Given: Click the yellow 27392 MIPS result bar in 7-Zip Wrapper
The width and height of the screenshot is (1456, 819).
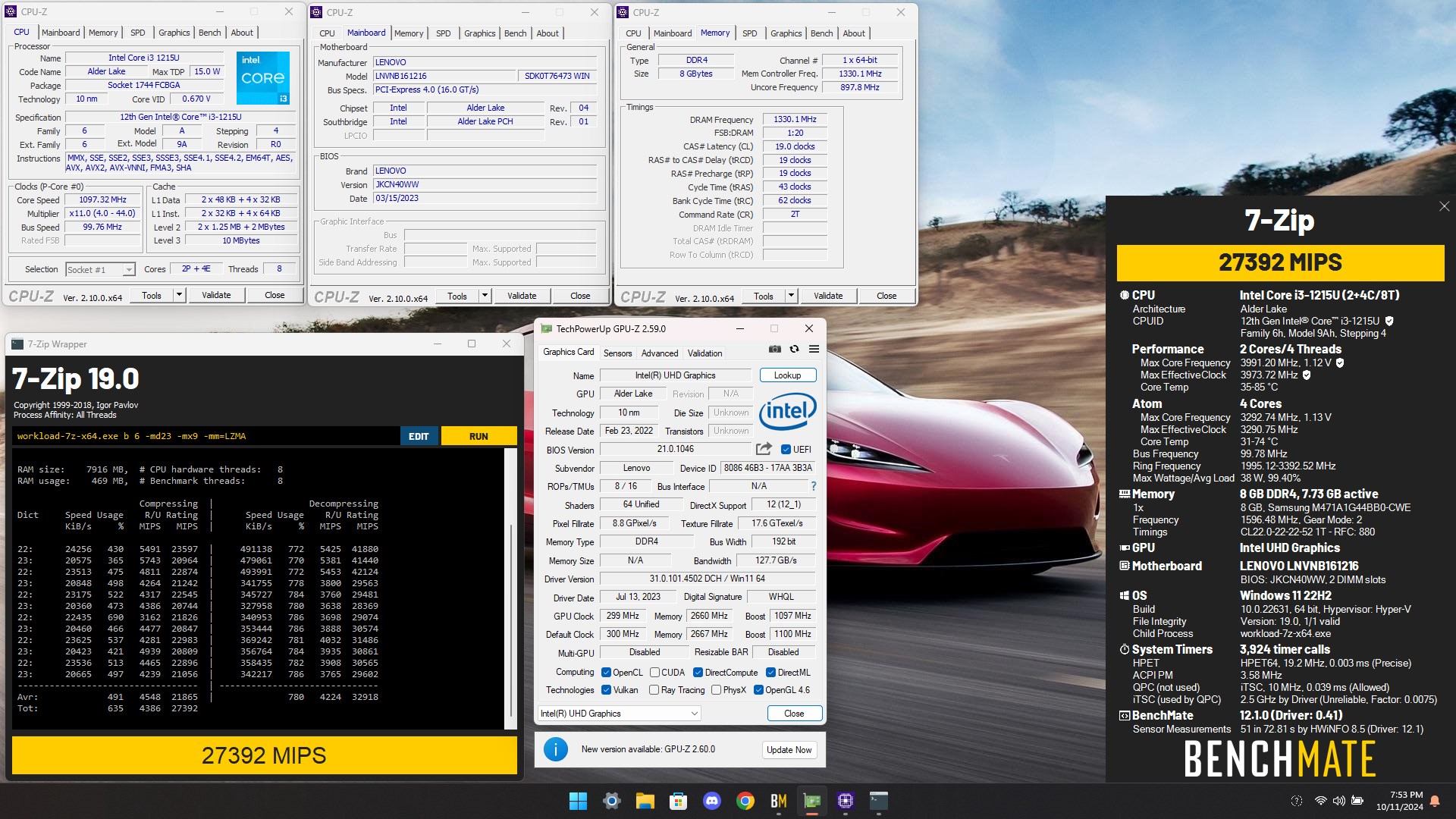Looking at the screenshot, I should (x=264, y=755).
